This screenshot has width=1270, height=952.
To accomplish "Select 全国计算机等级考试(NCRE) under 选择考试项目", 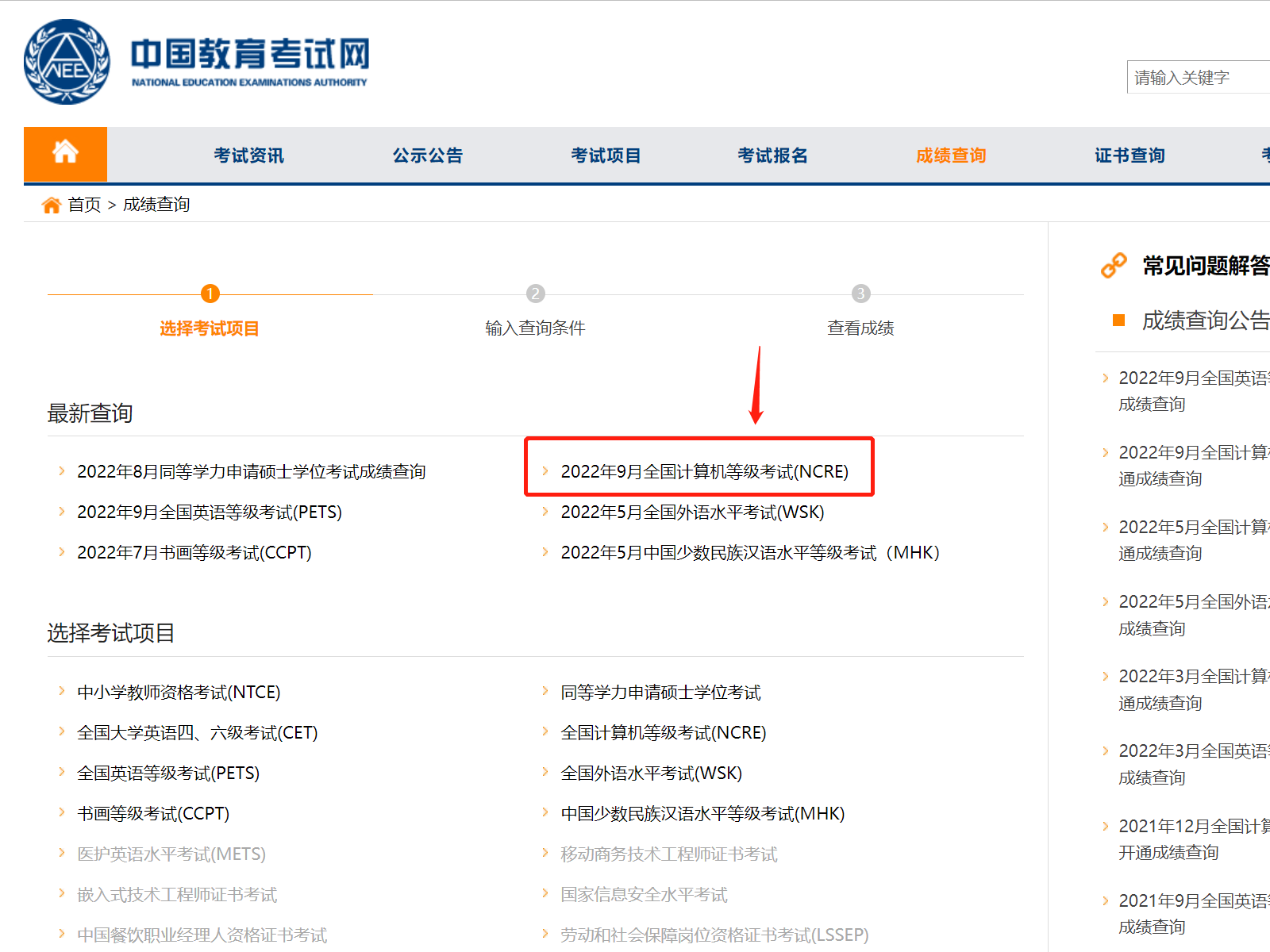I will [x=664, y=733].
